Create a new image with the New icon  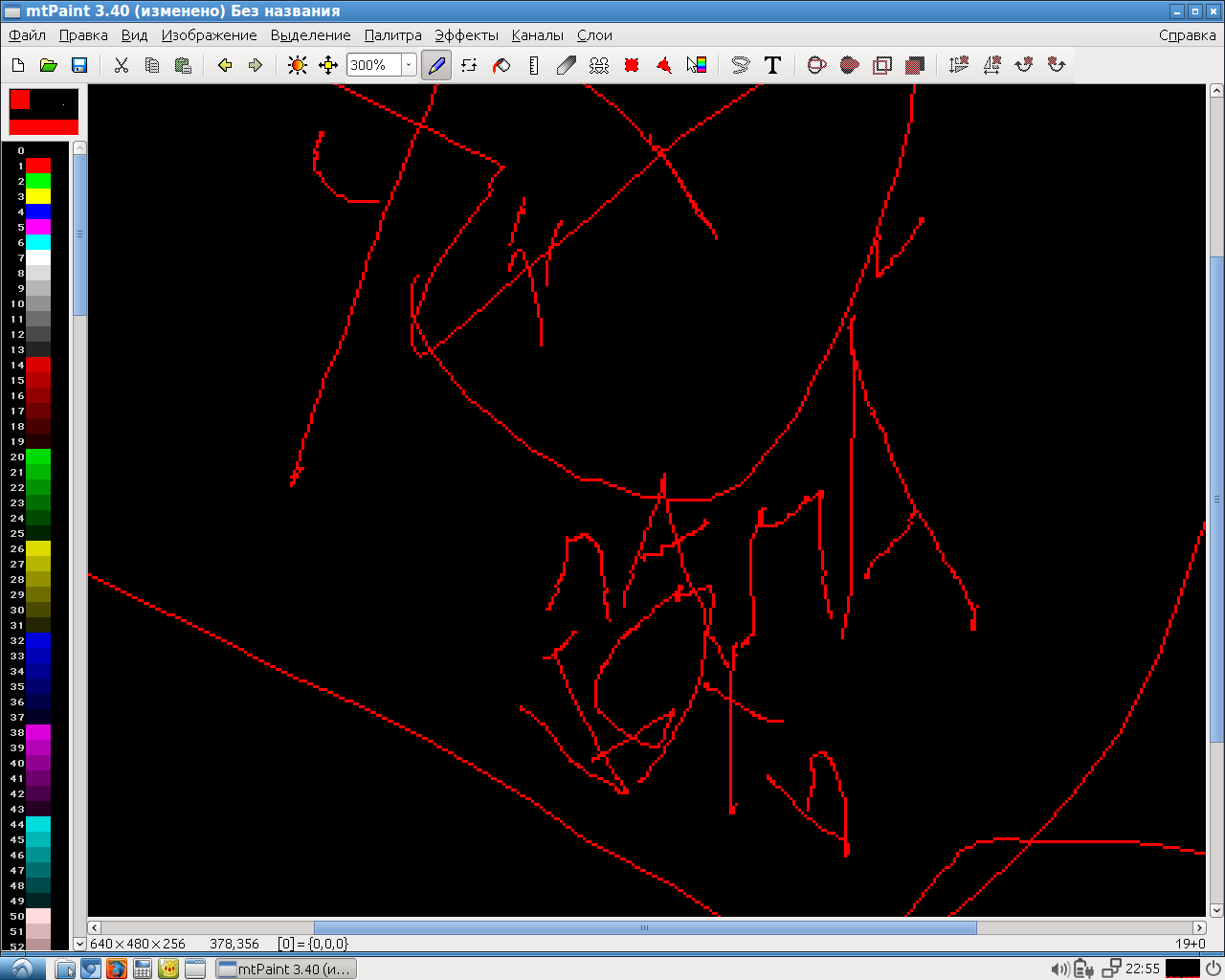(18, 65)
